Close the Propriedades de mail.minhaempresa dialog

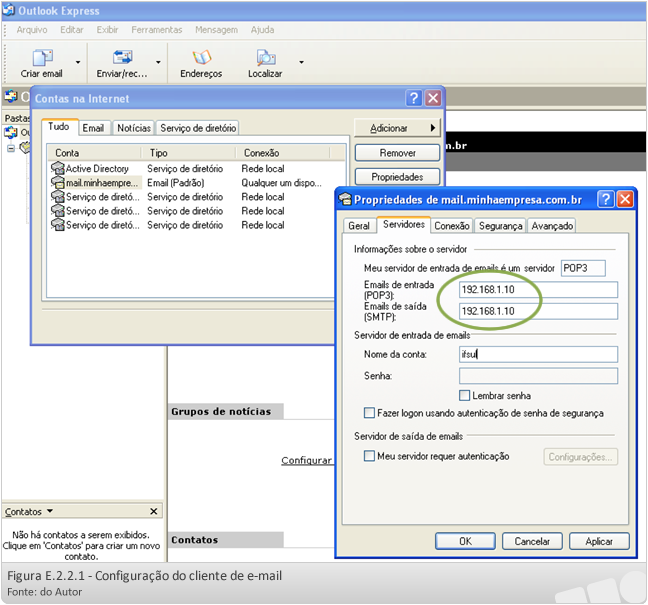pyautogui.click(x=625, y=199)
